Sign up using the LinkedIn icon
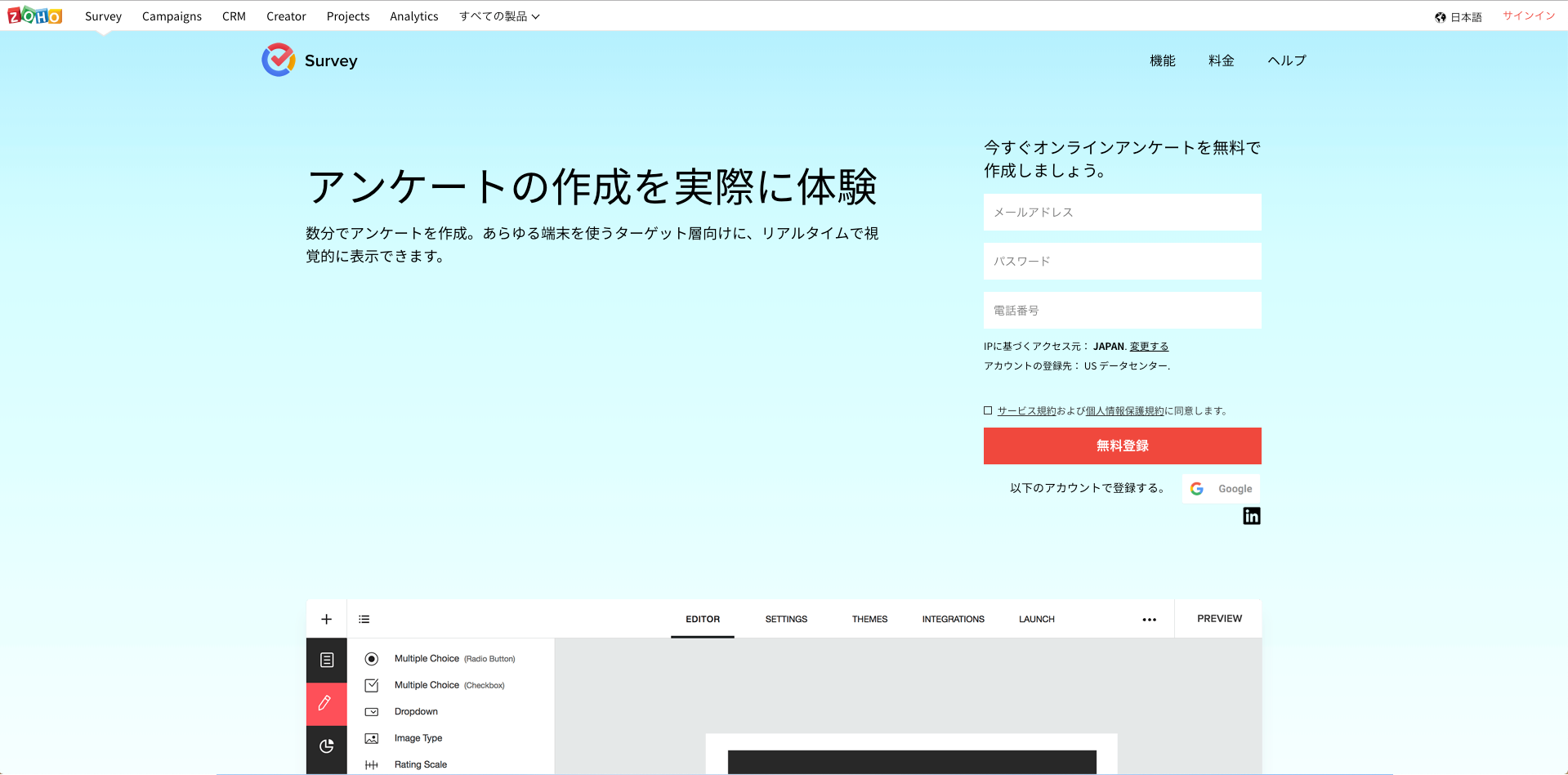Viewport: 1568px width, 775px height. pos(1251,516)
